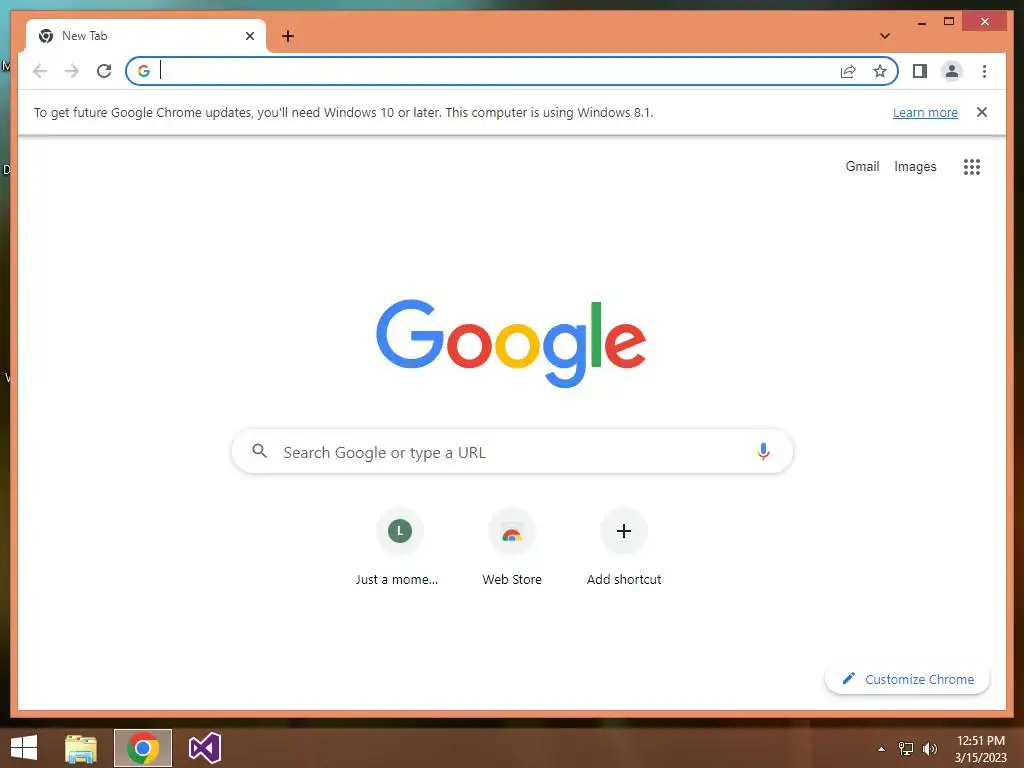1024x768 pixels.
Task: Open Images link
Action: tap(915, 167)
